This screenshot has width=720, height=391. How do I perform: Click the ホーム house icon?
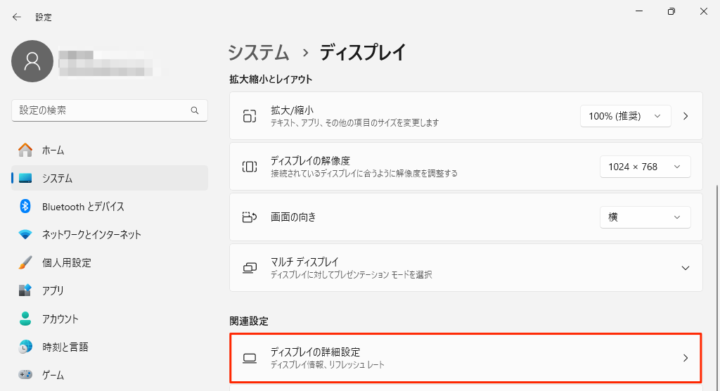[x=25, y=150]
